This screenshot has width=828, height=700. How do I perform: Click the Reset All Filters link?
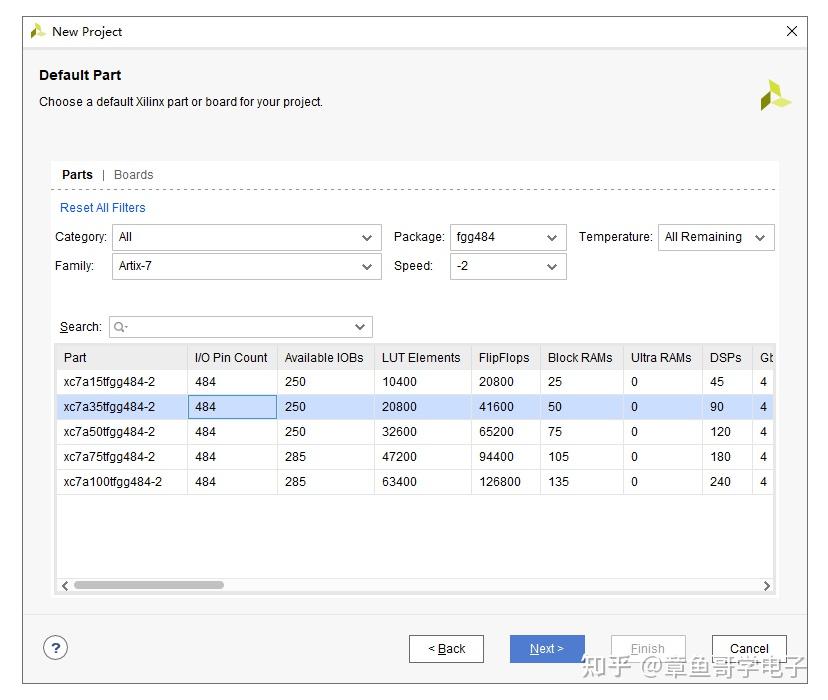click(x=103, y=208)
